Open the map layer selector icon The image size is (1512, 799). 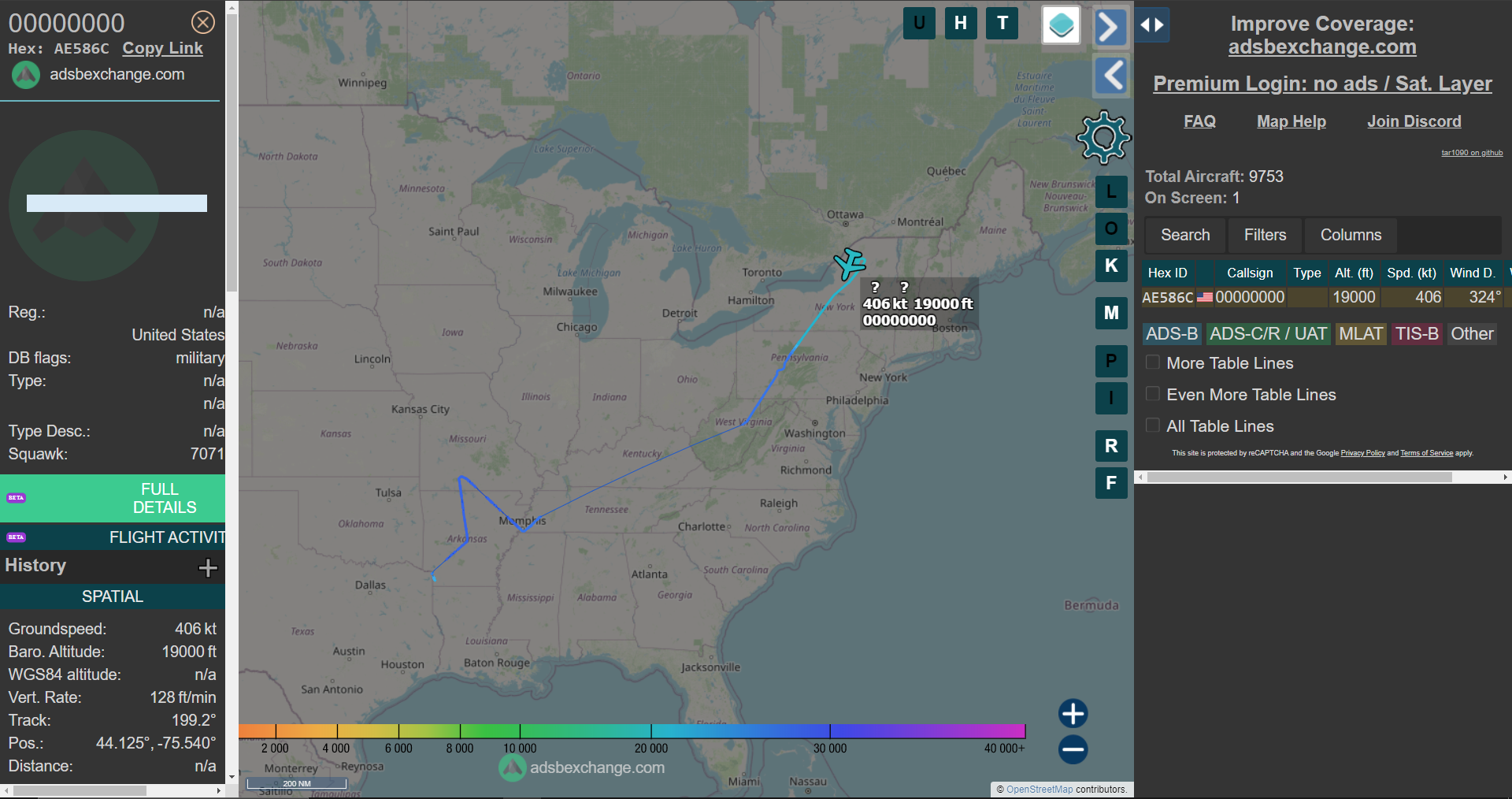point(1061,25)
